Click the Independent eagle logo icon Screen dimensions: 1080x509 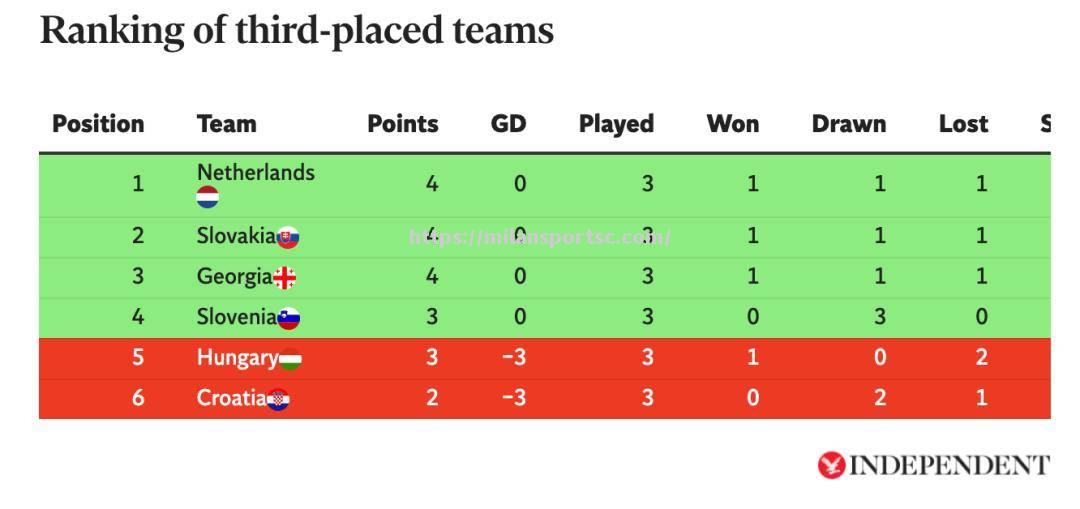click(831, 466)
